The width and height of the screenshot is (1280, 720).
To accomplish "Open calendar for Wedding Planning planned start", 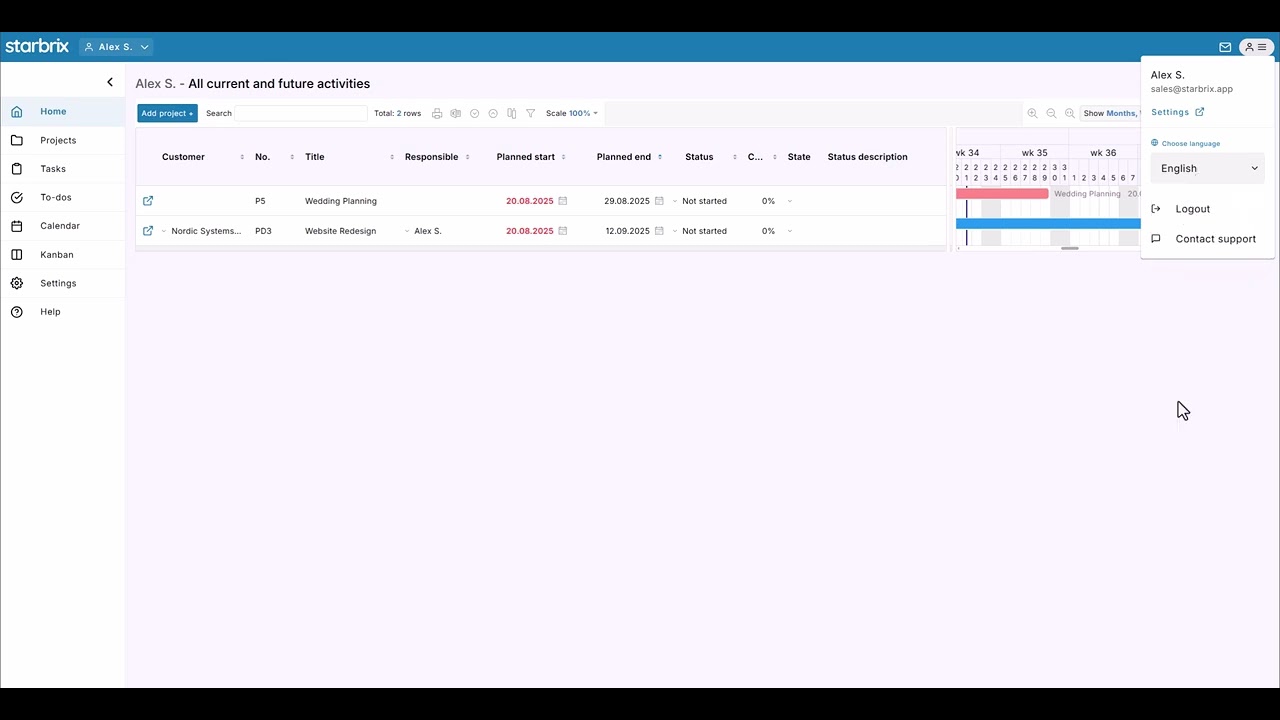I will tap(563, 201).
